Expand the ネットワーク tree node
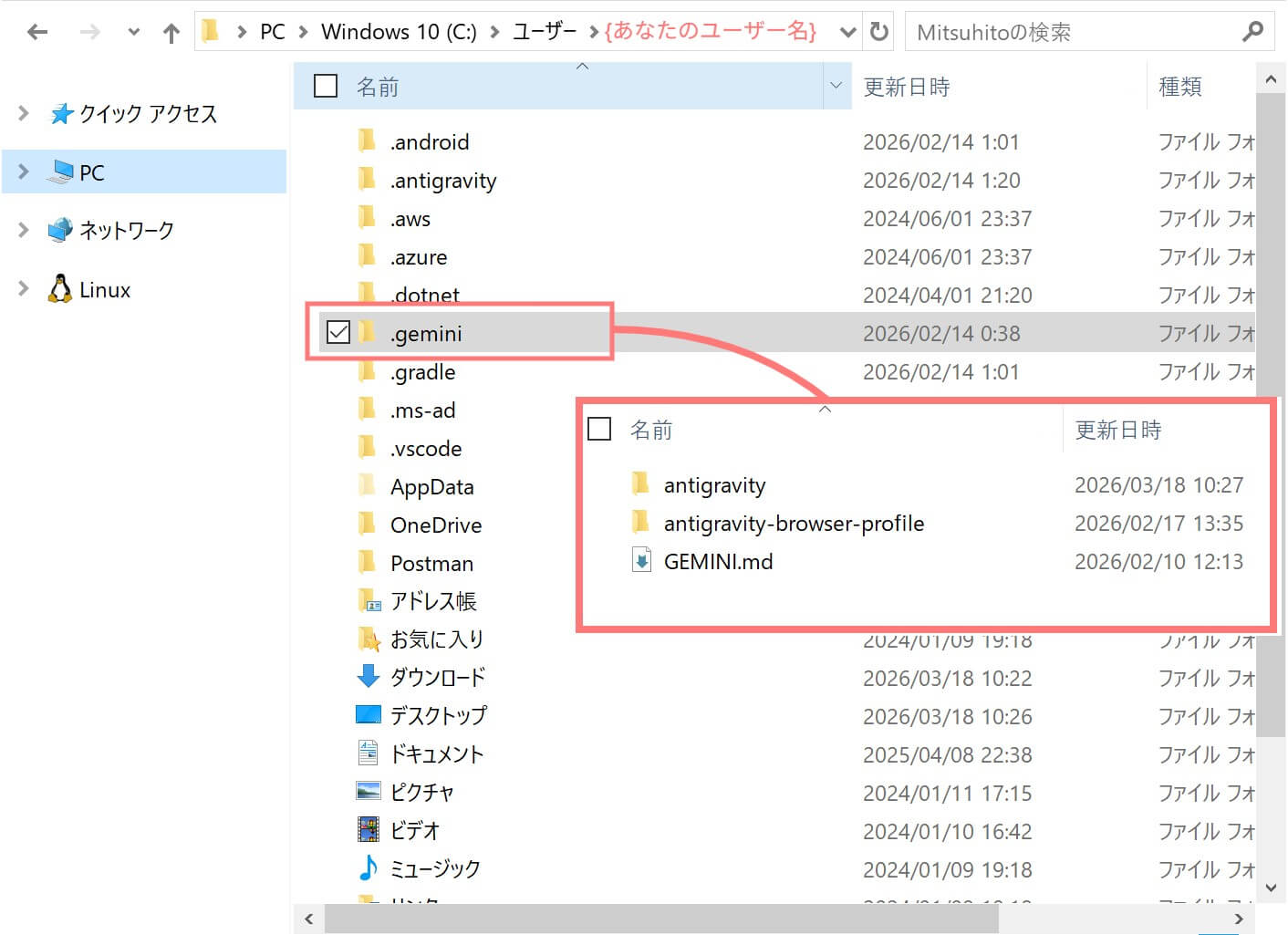Image resolution: width=1288 pixels, height=935 pixels. (x=24, y=230)
